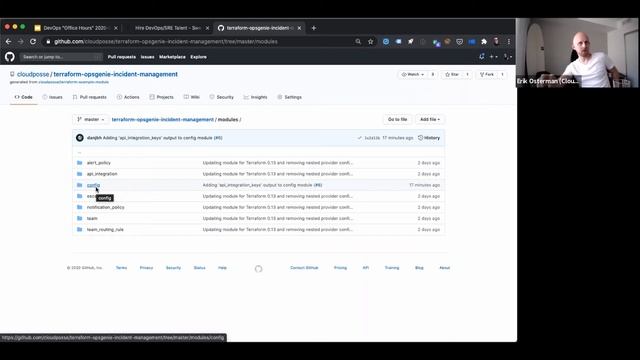Open the footer Terms link

[121, 268]
